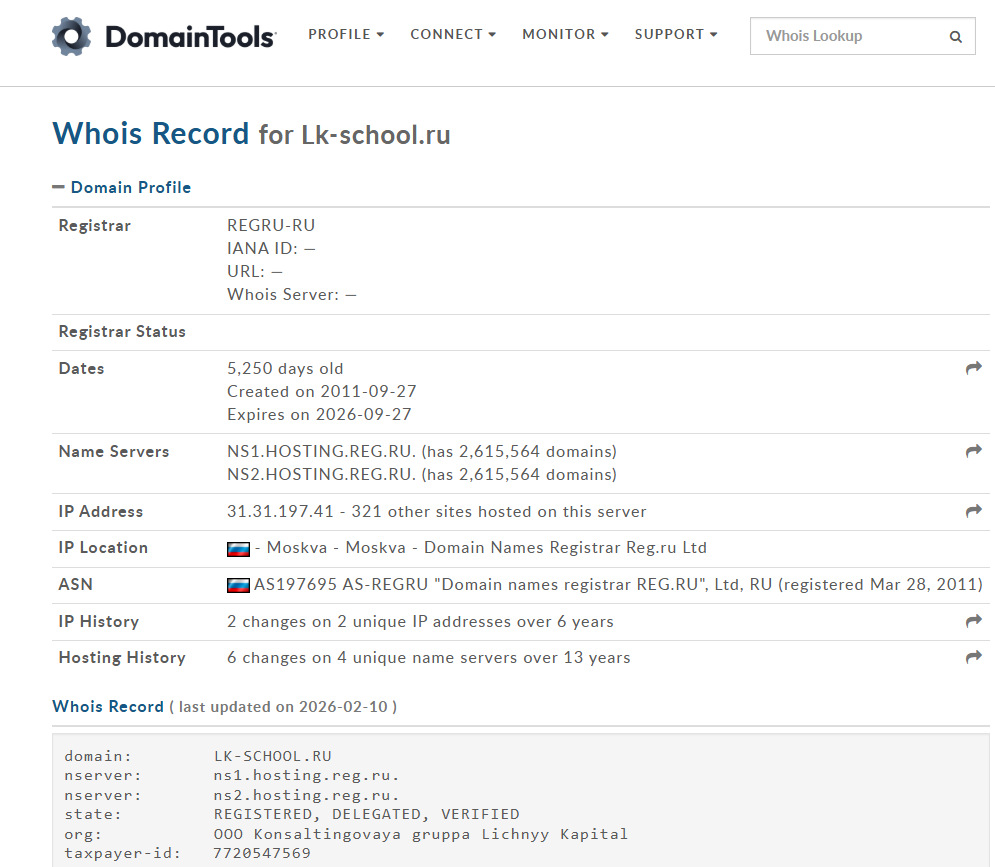
Task: Click the DomainTools gear logo
Action: [x=72, y=36]
